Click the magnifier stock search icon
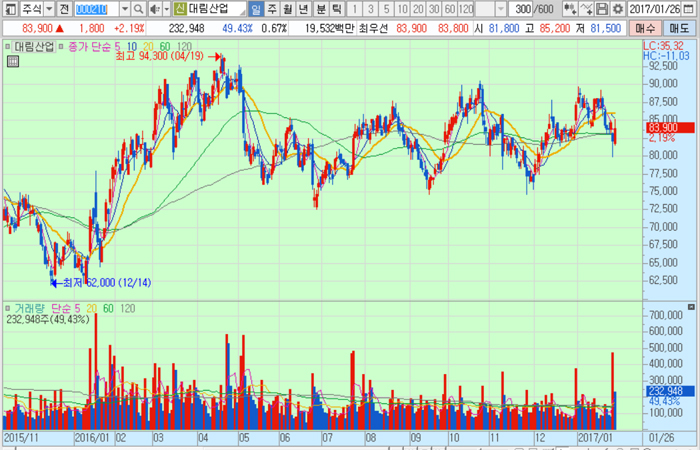 point(138,9)
